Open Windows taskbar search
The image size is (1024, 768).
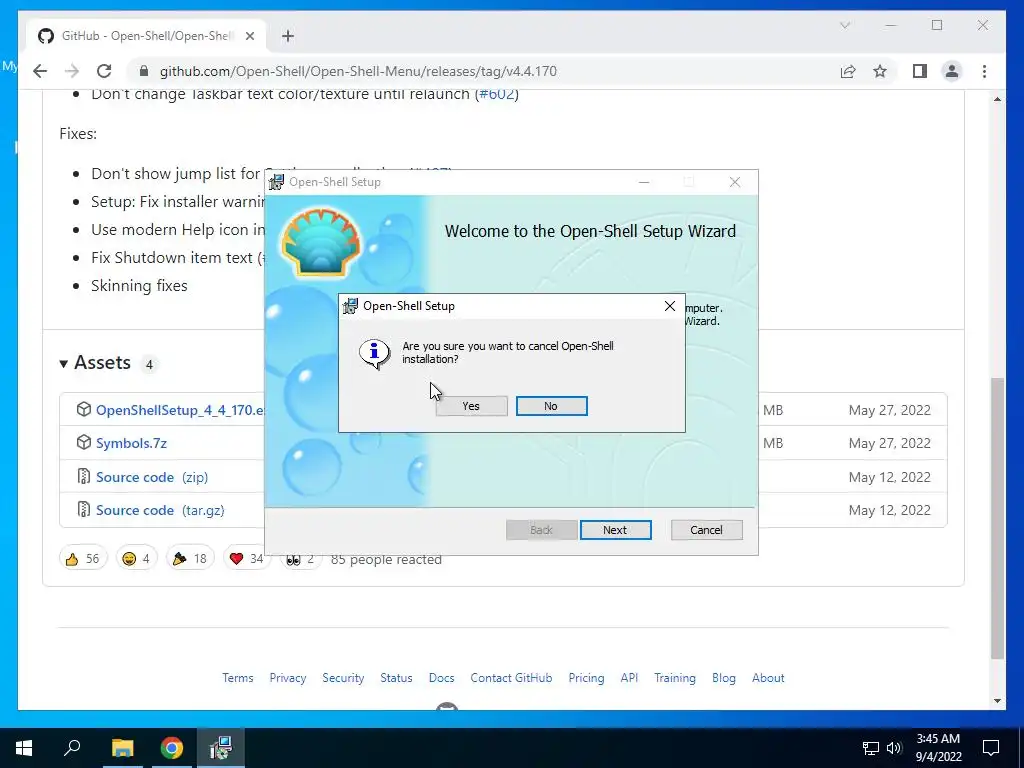click(72, 748)
